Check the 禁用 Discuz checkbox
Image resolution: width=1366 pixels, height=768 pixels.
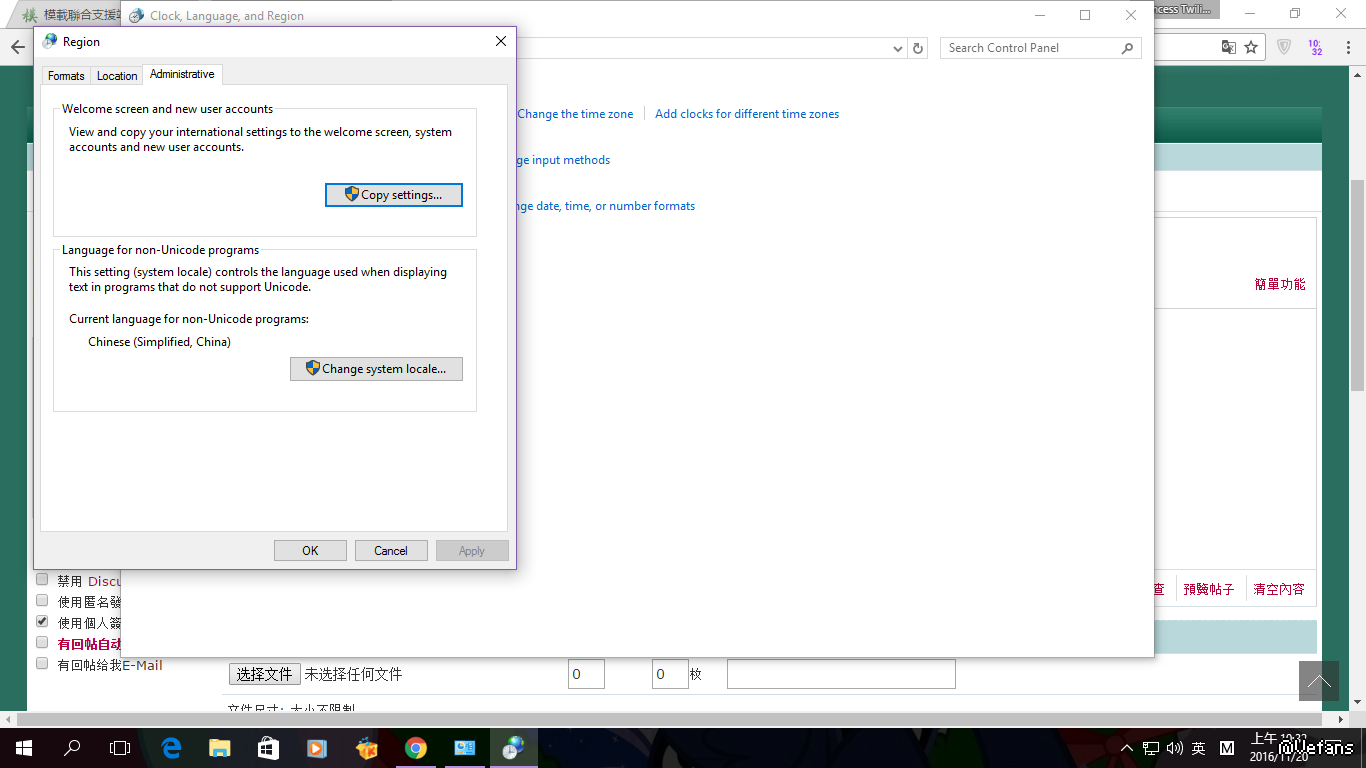pos(42,579)
